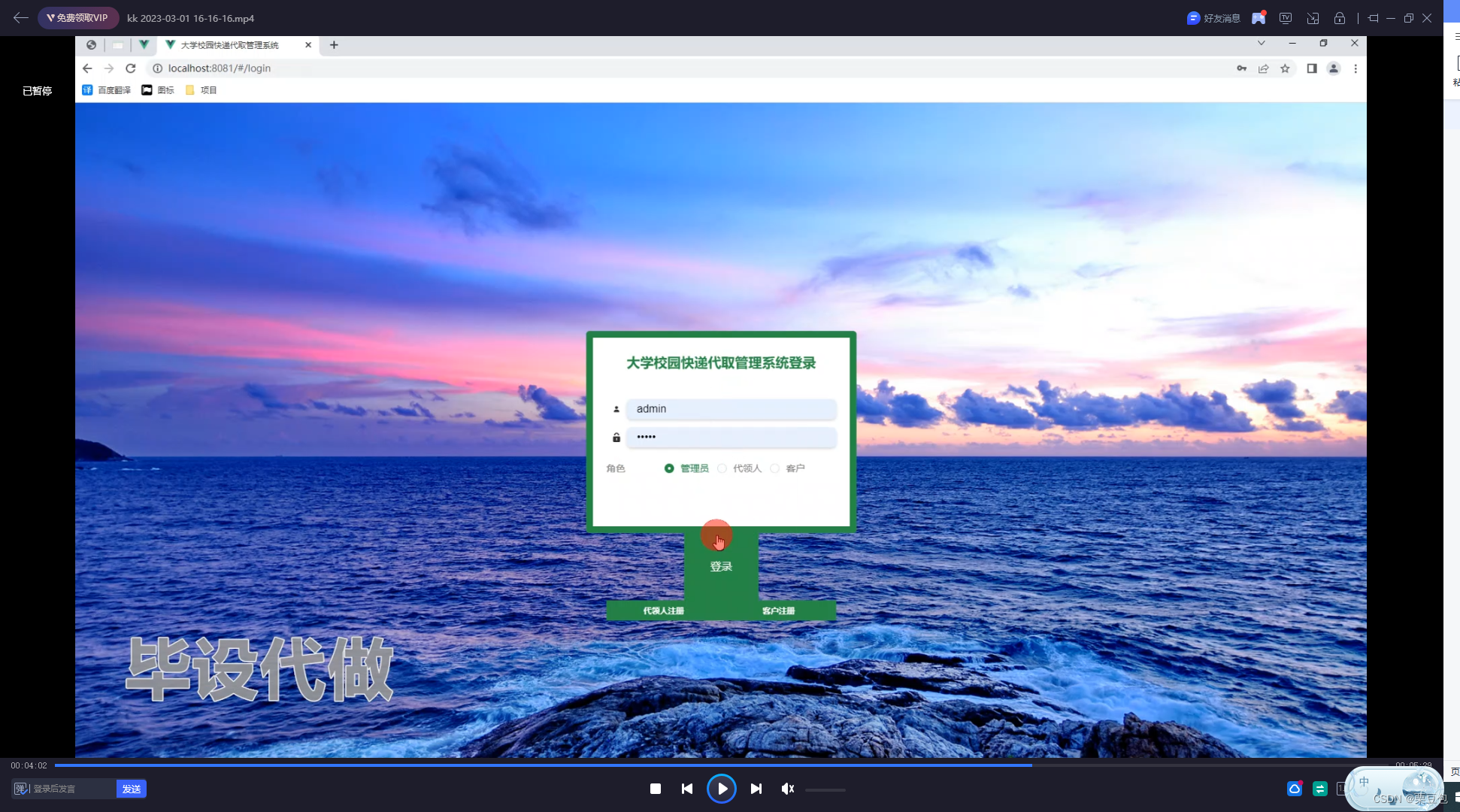Viewport: 1460px width, 812px height.
Task: Click the 发送 send button
Action: click(x=132, y=789)
